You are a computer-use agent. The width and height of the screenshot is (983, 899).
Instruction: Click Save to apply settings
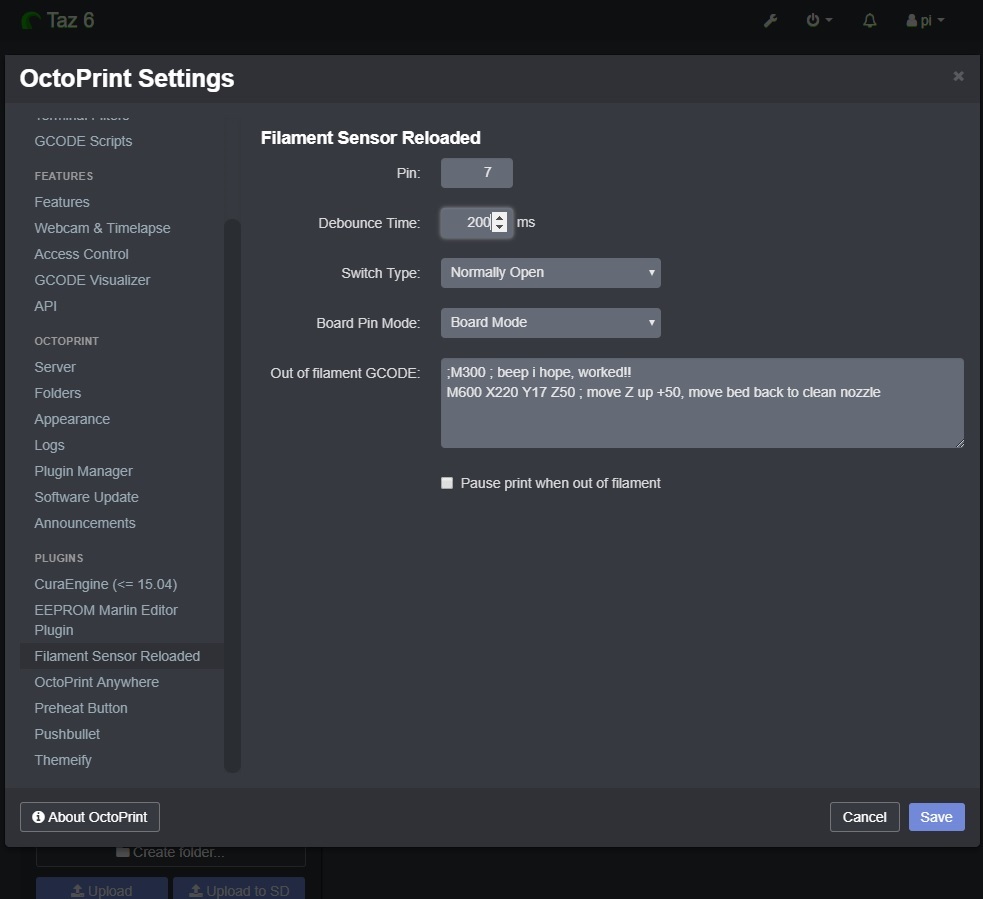(937, 817)
